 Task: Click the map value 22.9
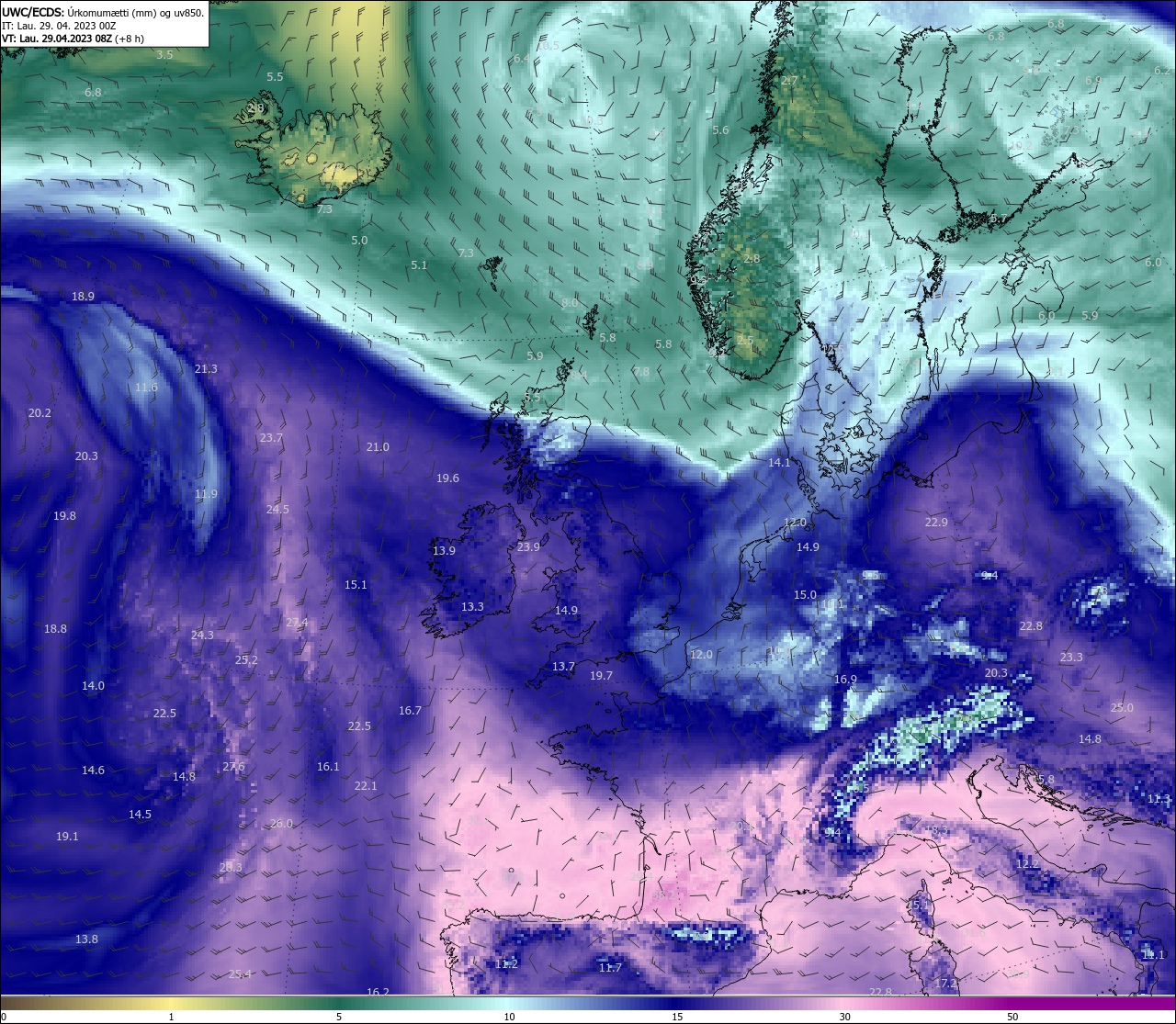[936, 523]
